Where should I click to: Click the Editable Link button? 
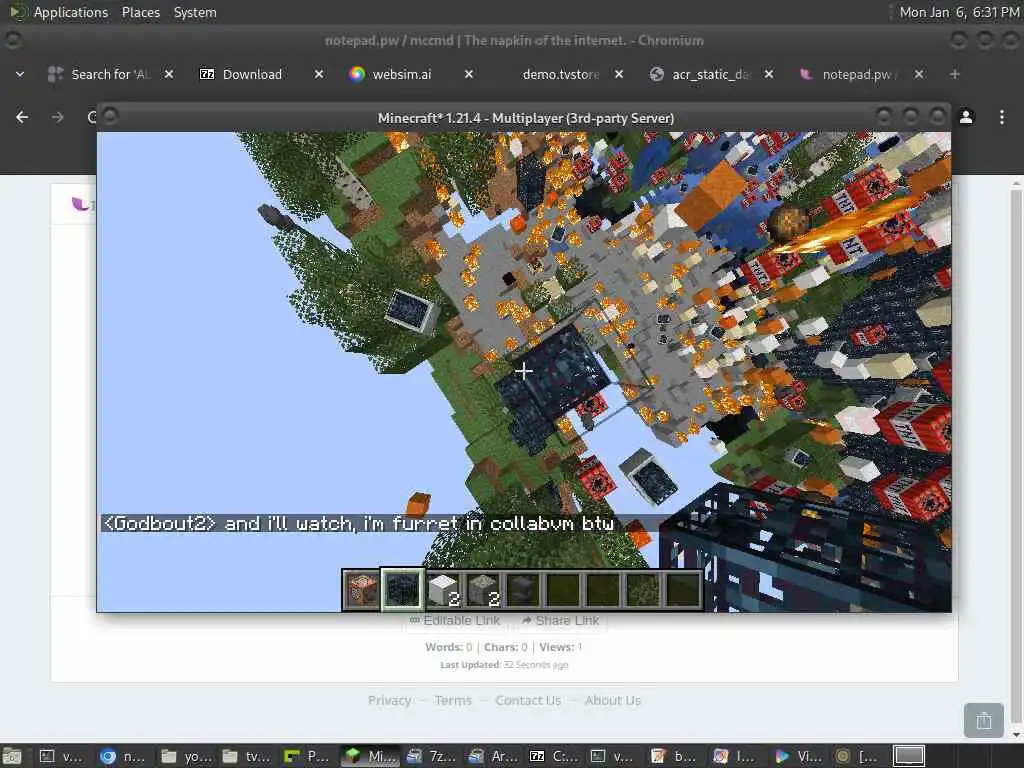pos(455,620)
